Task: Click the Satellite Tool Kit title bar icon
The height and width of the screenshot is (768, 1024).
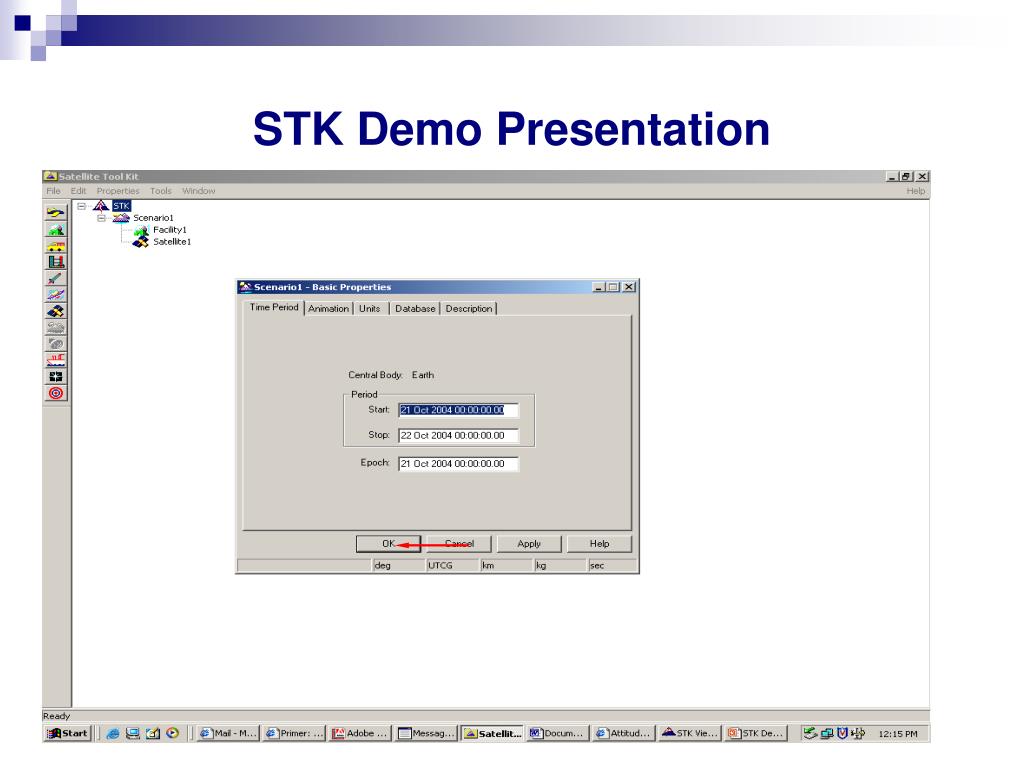Action: [x=50, y=176]
